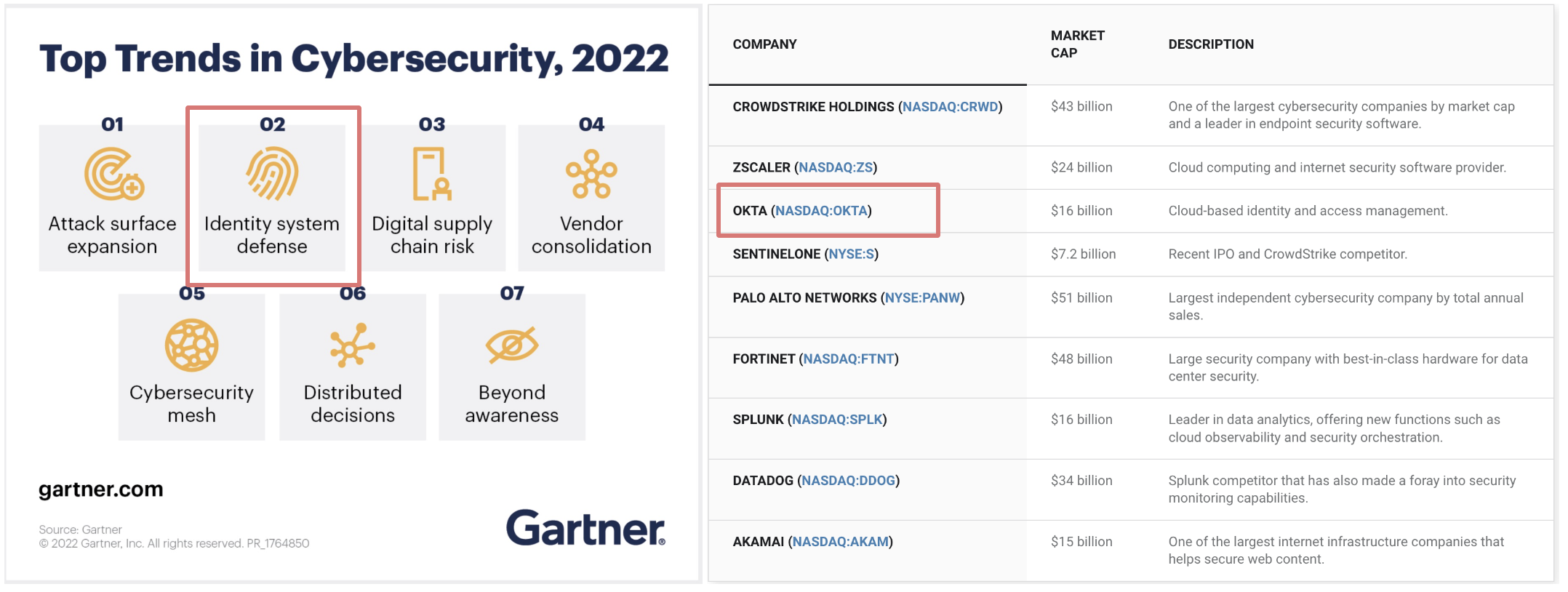Open the NYSE:S ticker link
This screenshot has width=1568, height=592.
[x=851, y=254]
